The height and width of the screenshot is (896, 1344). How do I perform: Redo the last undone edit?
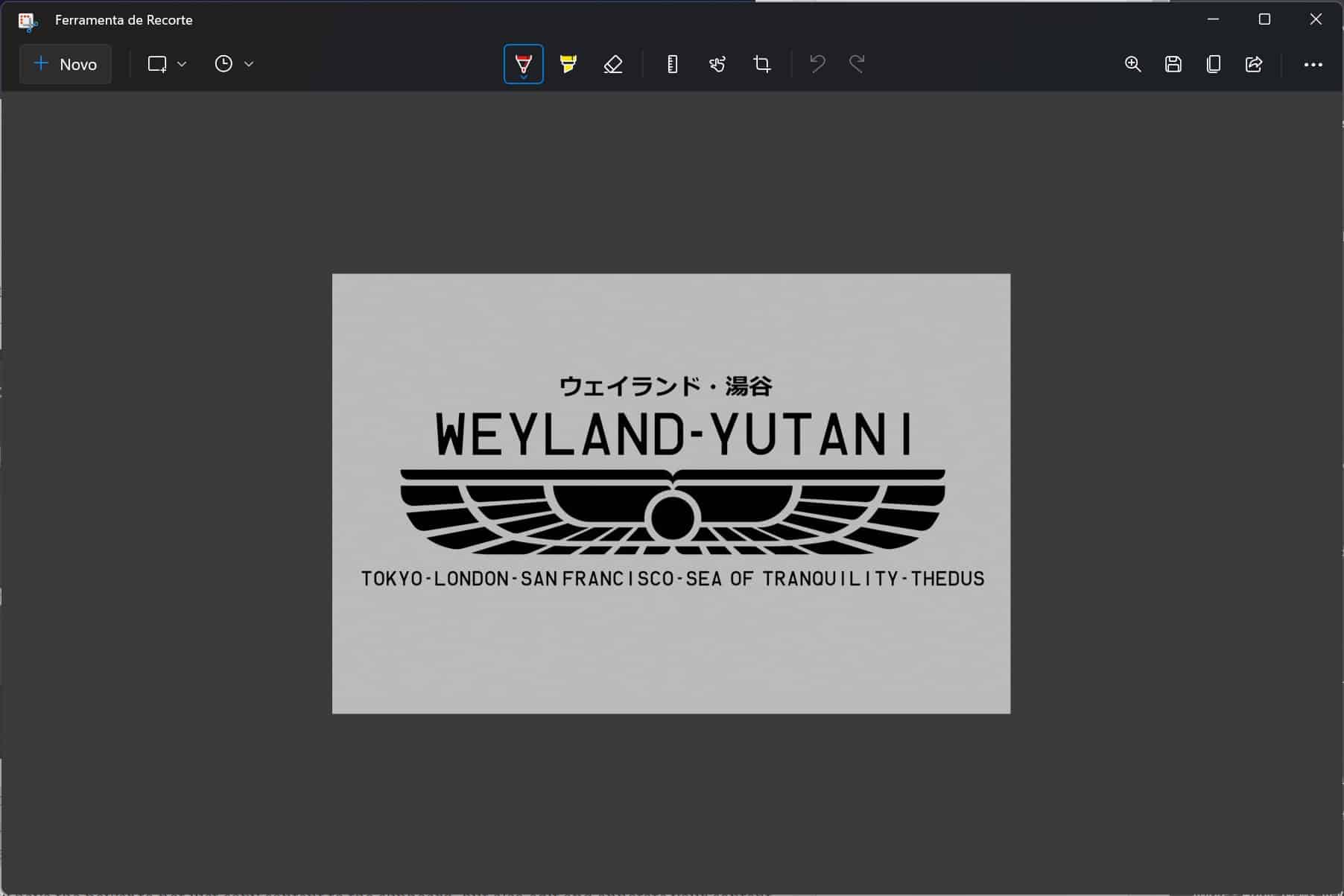(857, 64)
